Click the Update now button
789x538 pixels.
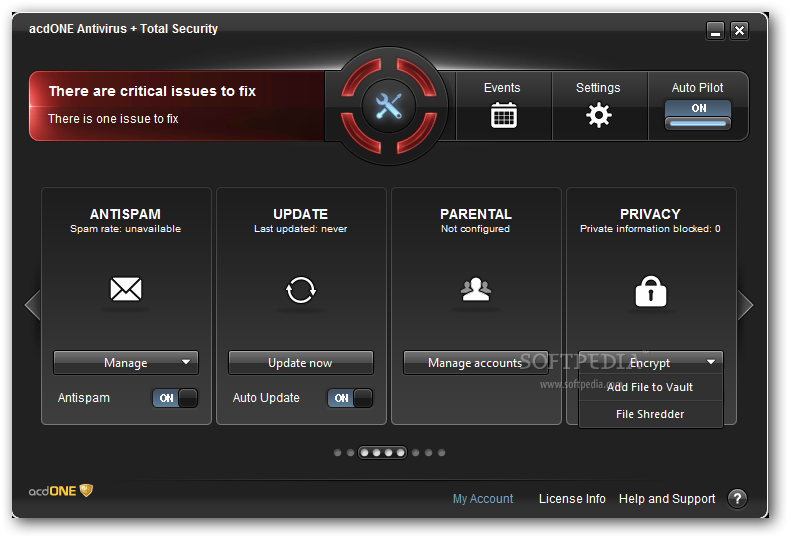300,363
